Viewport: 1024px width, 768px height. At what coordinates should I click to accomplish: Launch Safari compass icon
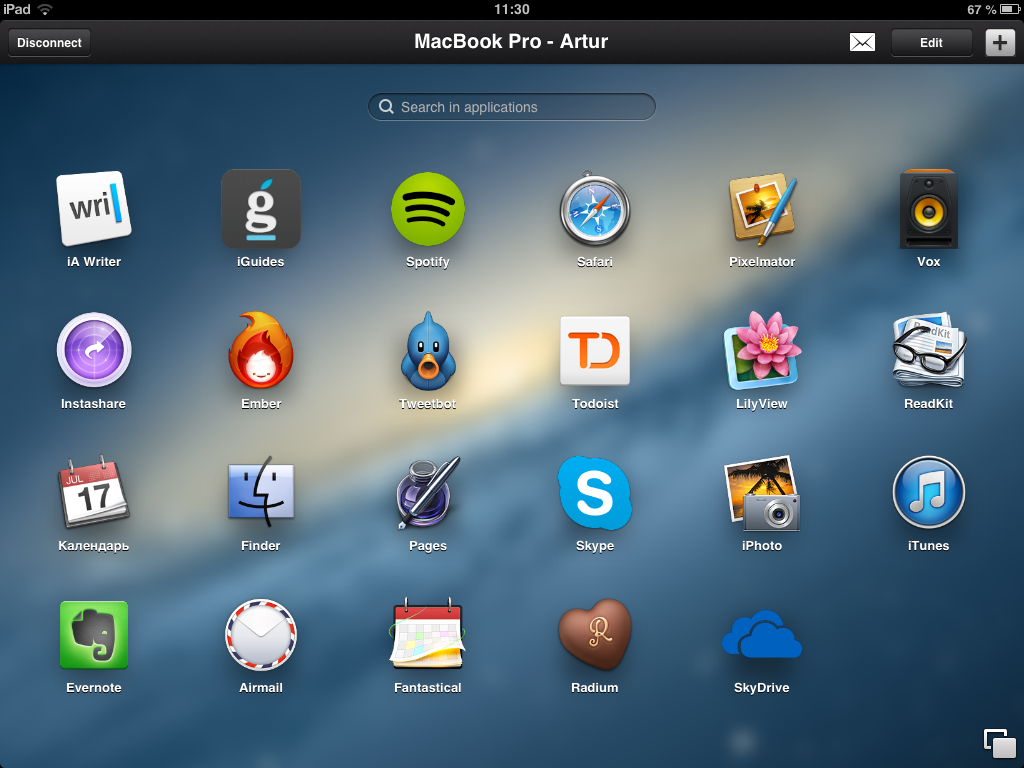pos(595,208)
